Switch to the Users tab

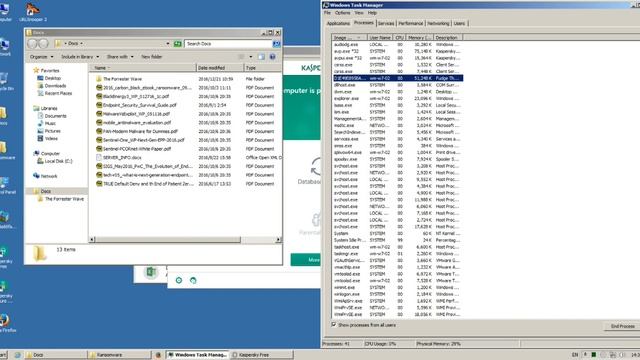(x=459, y=24)
